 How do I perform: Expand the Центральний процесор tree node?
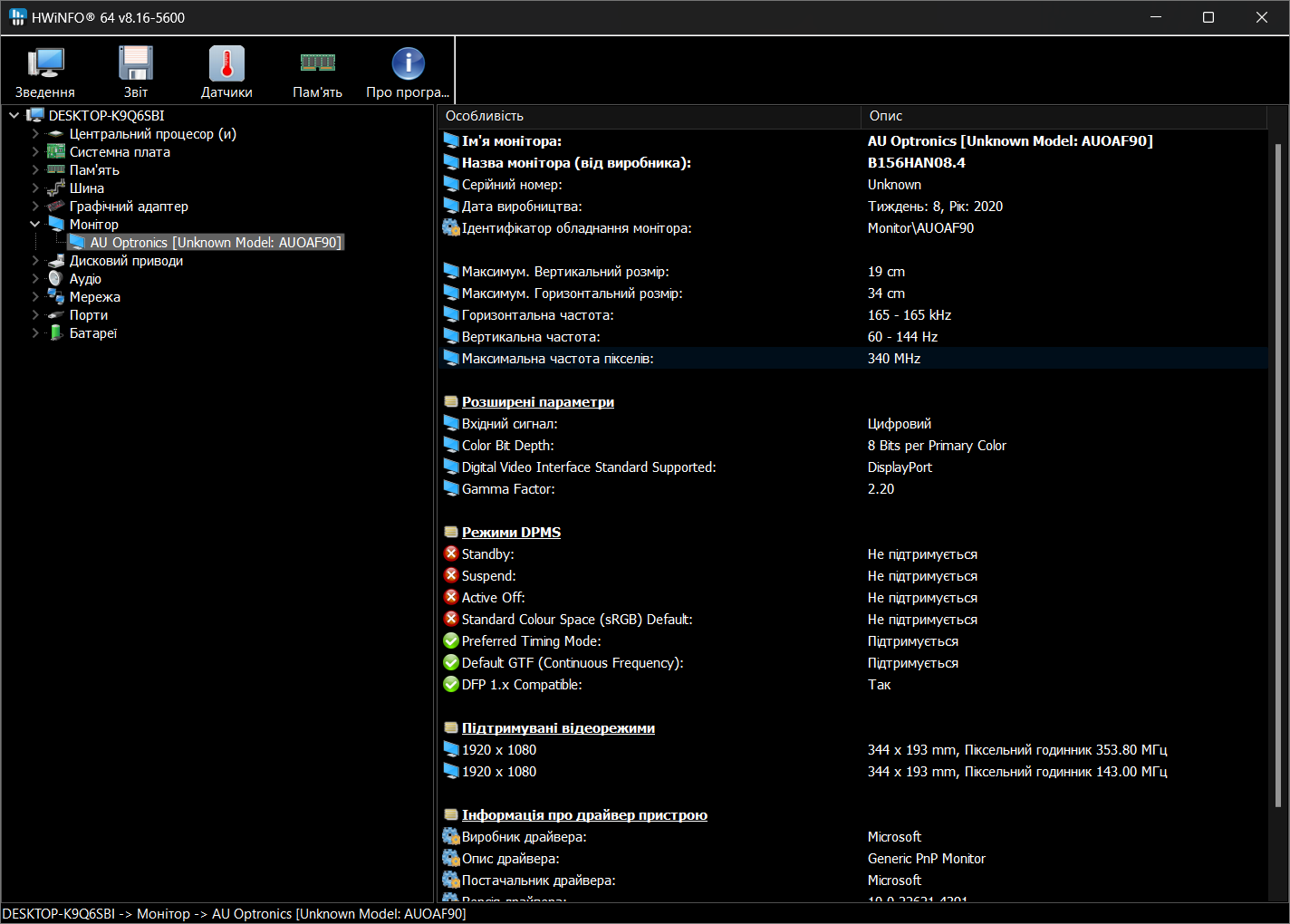(35, 134)
